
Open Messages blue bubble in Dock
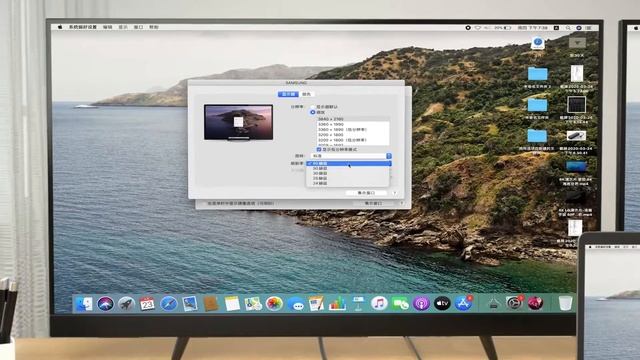pyautogui.click(x=296, y=304)
